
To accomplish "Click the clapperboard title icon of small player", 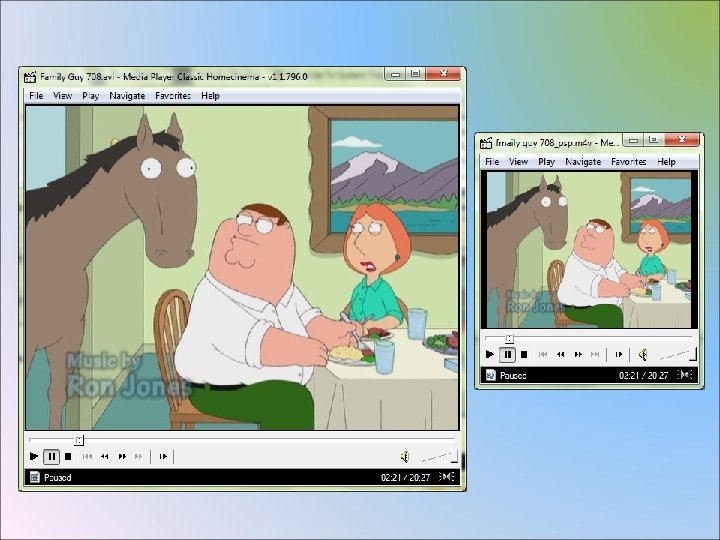I will click(486, 143).
